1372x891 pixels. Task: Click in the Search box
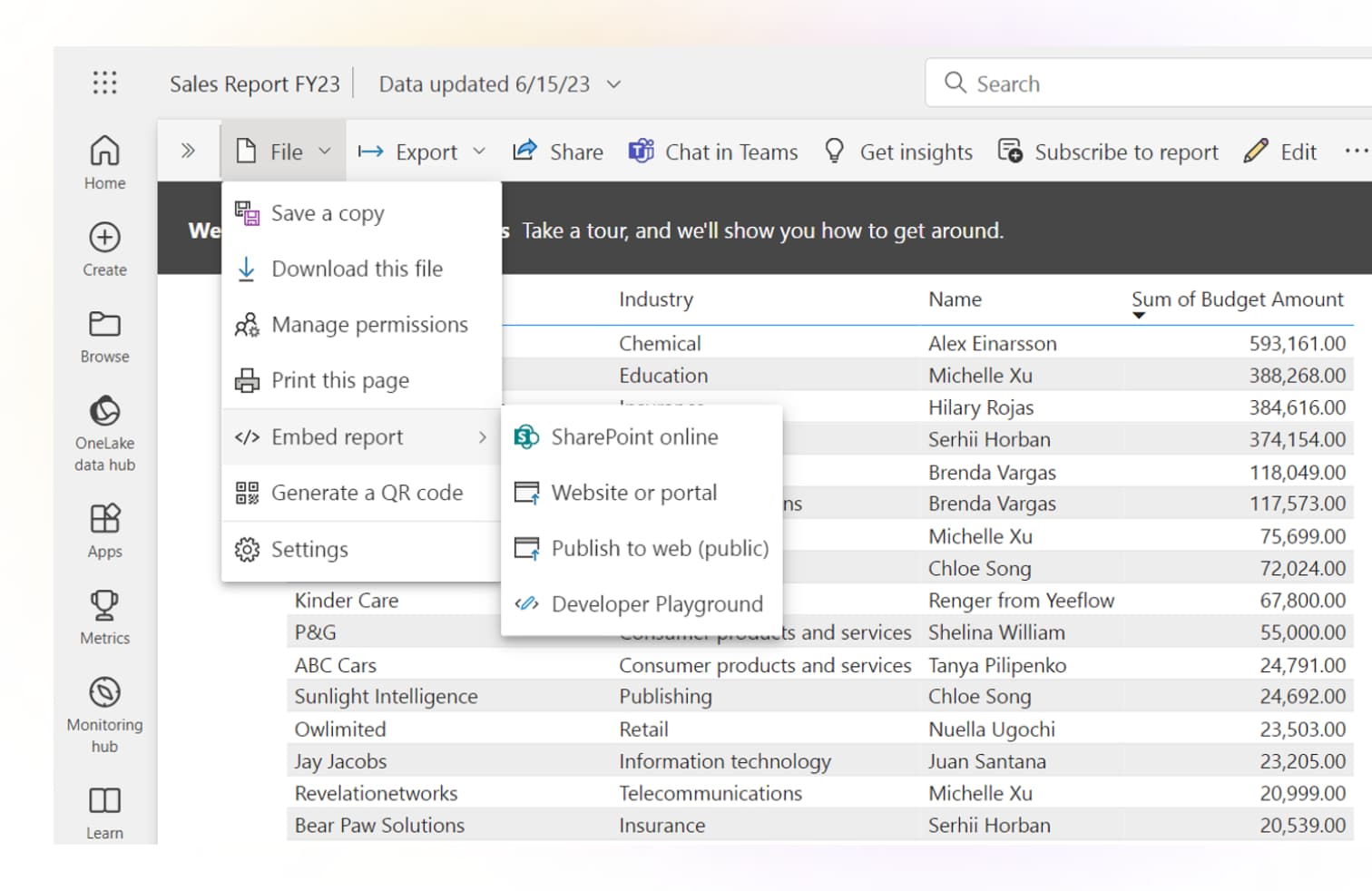pos(1143,83)
